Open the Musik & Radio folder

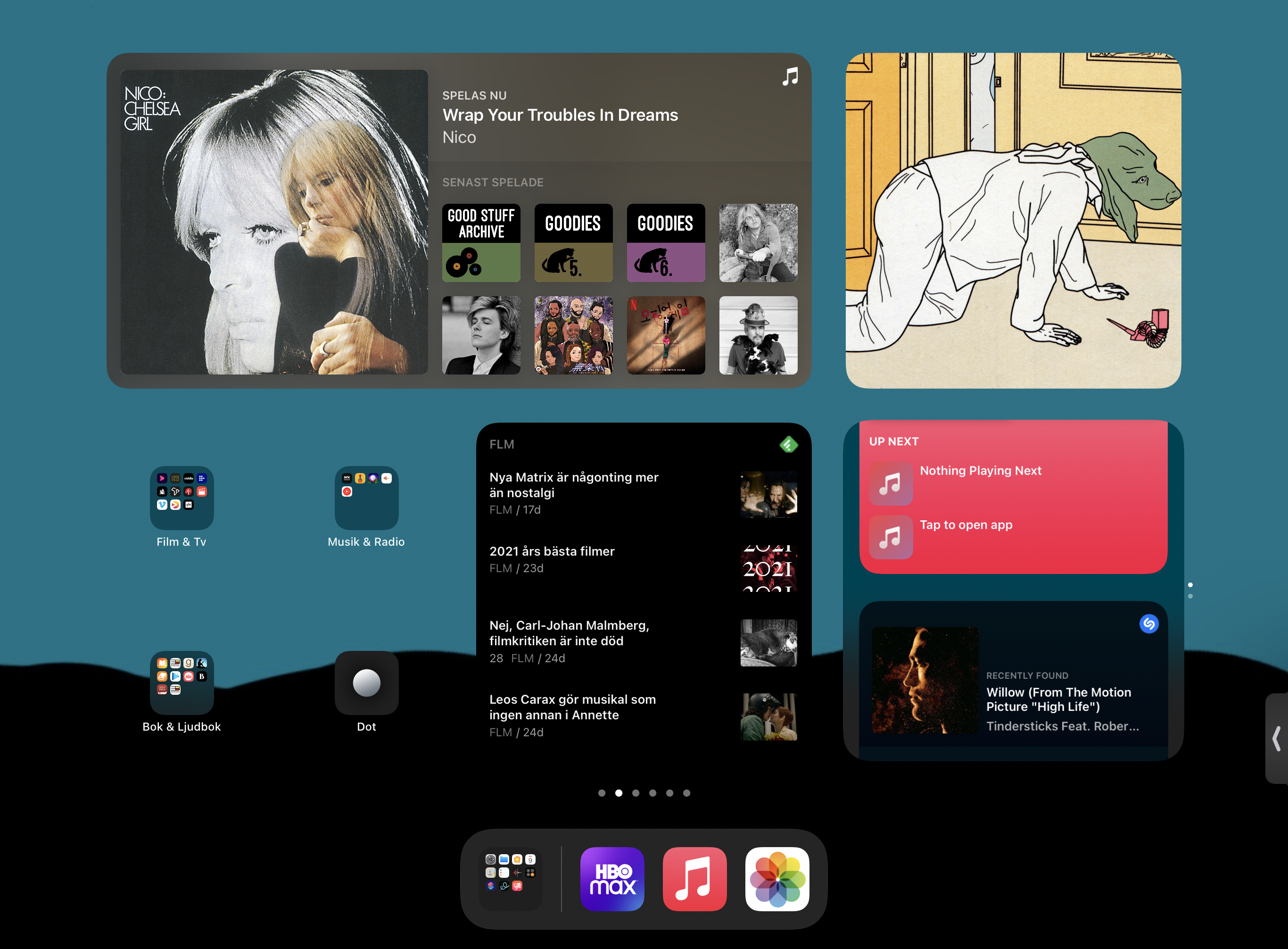click(366, 498)
